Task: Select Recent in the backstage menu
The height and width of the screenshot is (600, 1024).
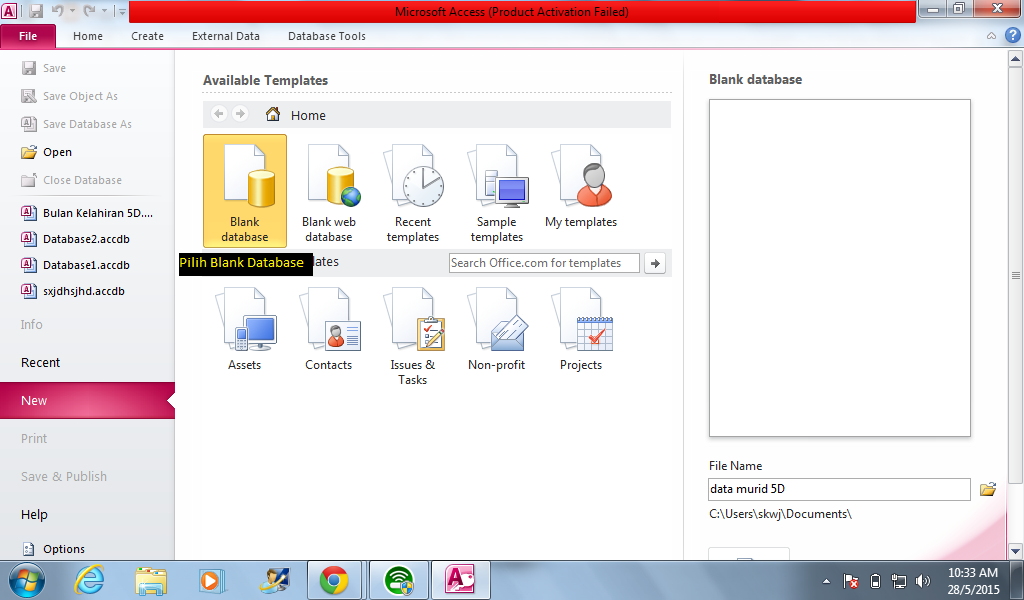Action: pos(40,362)
